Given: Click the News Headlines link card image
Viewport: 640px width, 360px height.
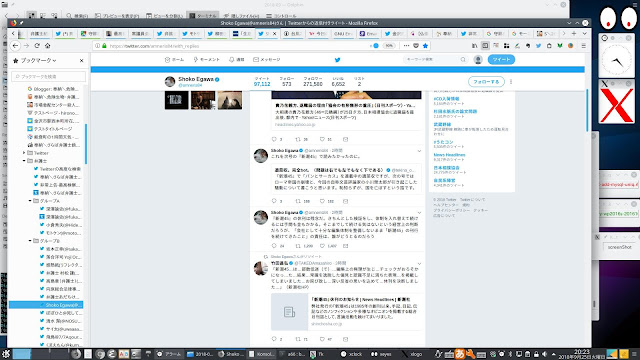Looking at the screenshot, I should click(x=289, y=312).
